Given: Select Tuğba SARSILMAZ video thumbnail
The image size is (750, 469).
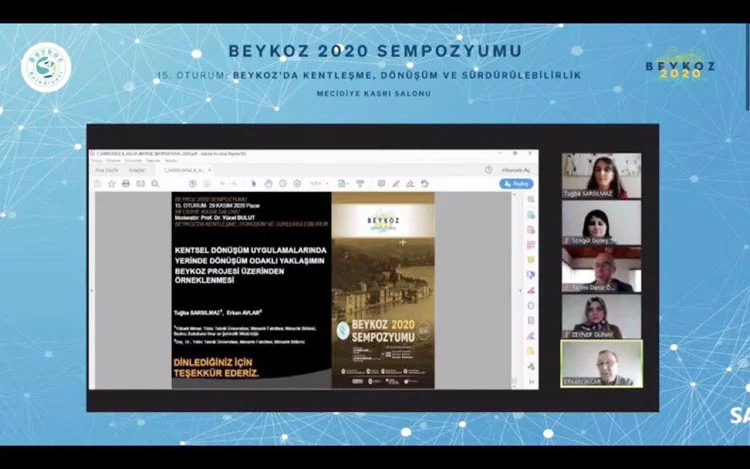Looking at the screenshot, I should point(601,176).
